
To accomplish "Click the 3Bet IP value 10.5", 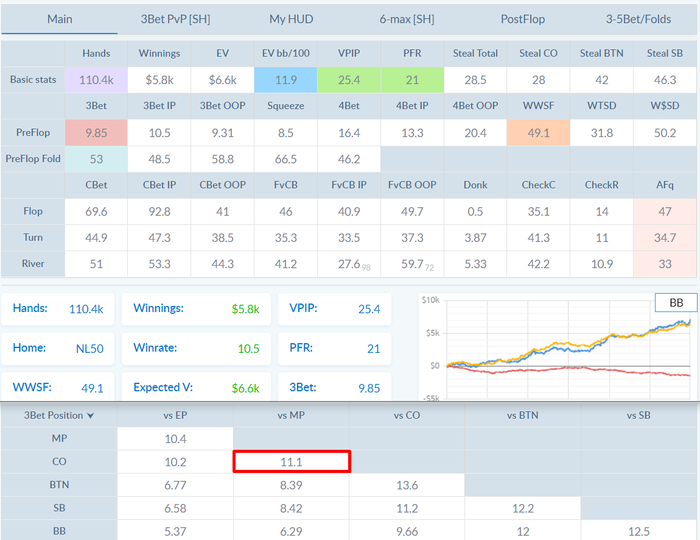I will (x=159, y=133).
